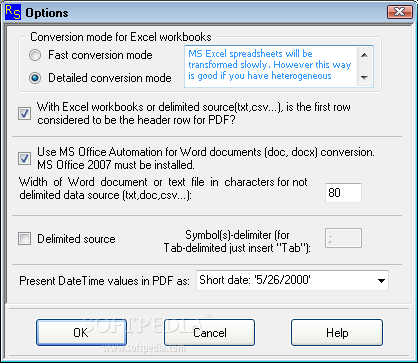This screenshot has height=363, width=418.
Task: Click 'Present DateTime values in PDF as:' label
Action: [x=104, y=281]
